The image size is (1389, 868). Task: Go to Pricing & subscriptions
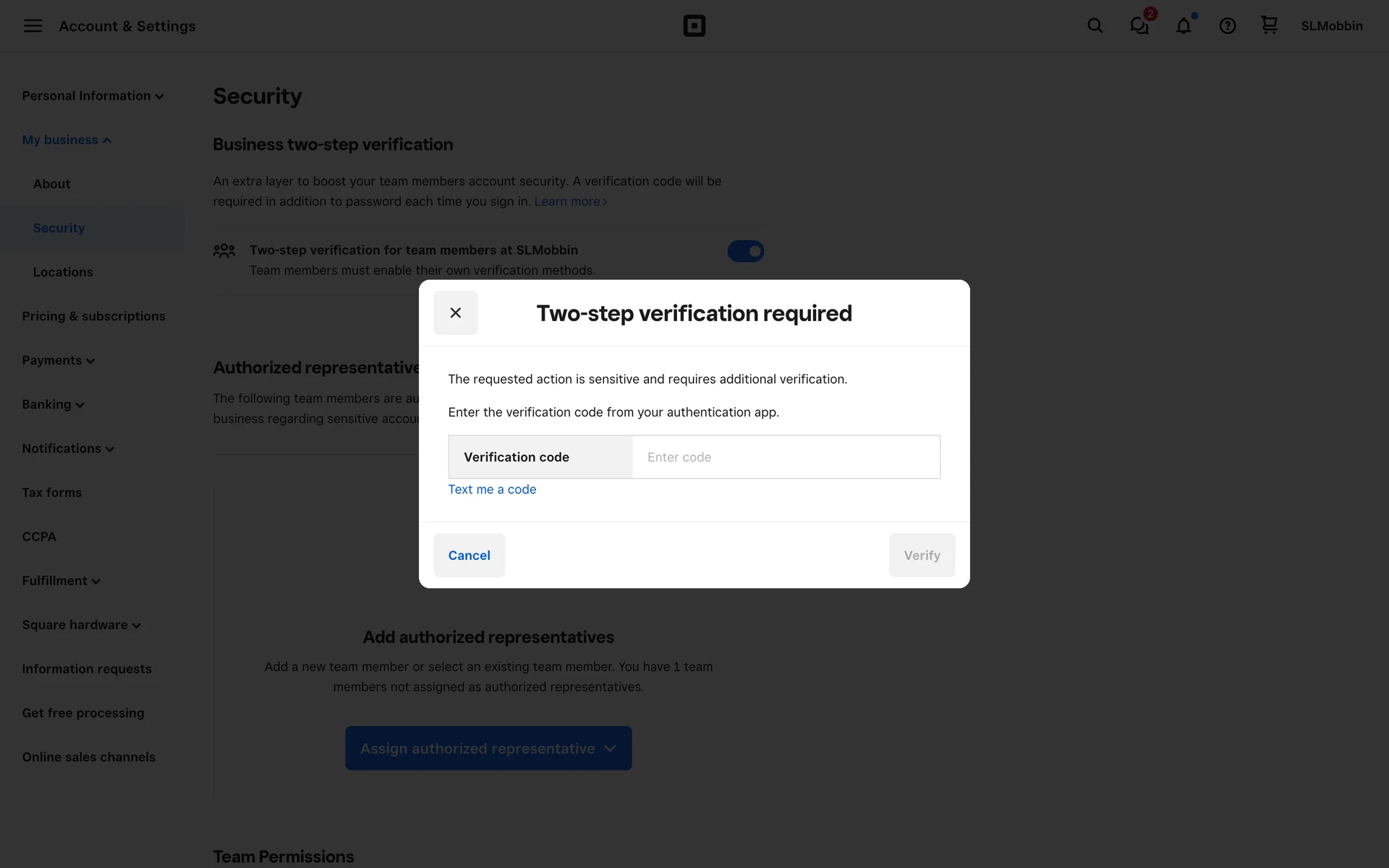93,317
